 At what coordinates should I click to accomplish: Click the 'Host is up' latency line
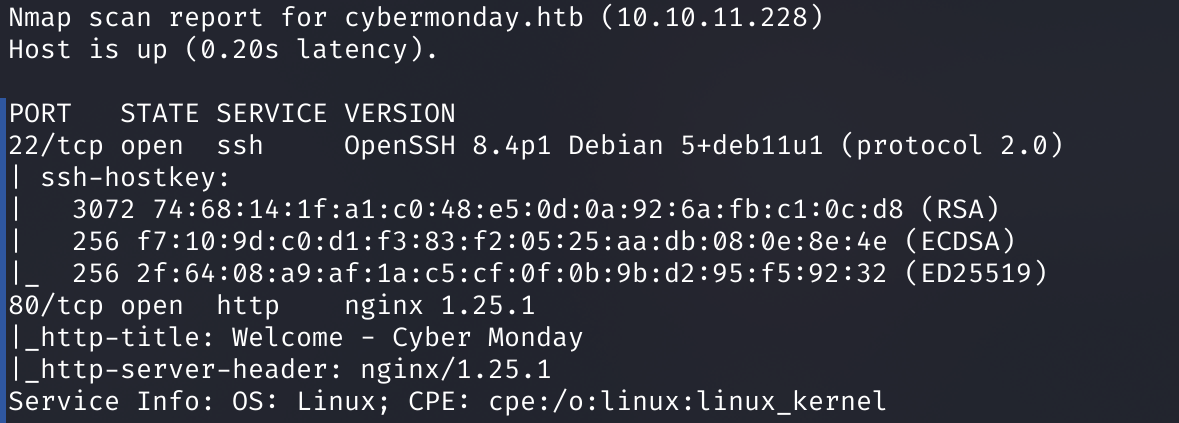223,50
